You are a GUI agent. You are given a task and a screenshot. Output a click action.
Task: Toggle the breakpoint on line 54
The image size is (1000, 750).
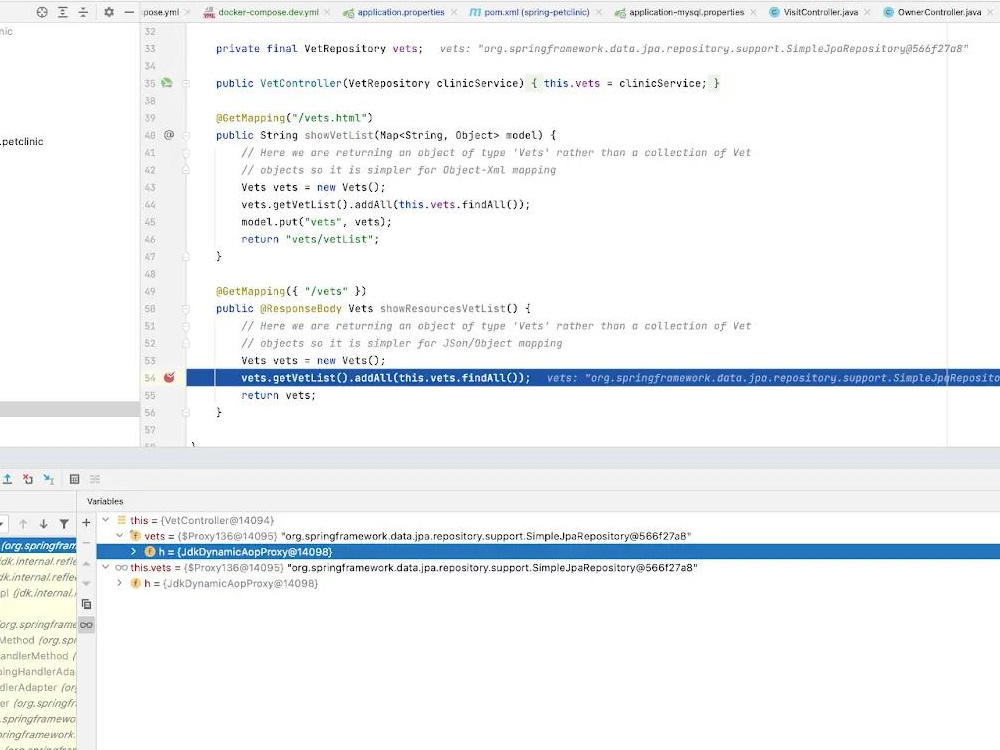point(169,378)
